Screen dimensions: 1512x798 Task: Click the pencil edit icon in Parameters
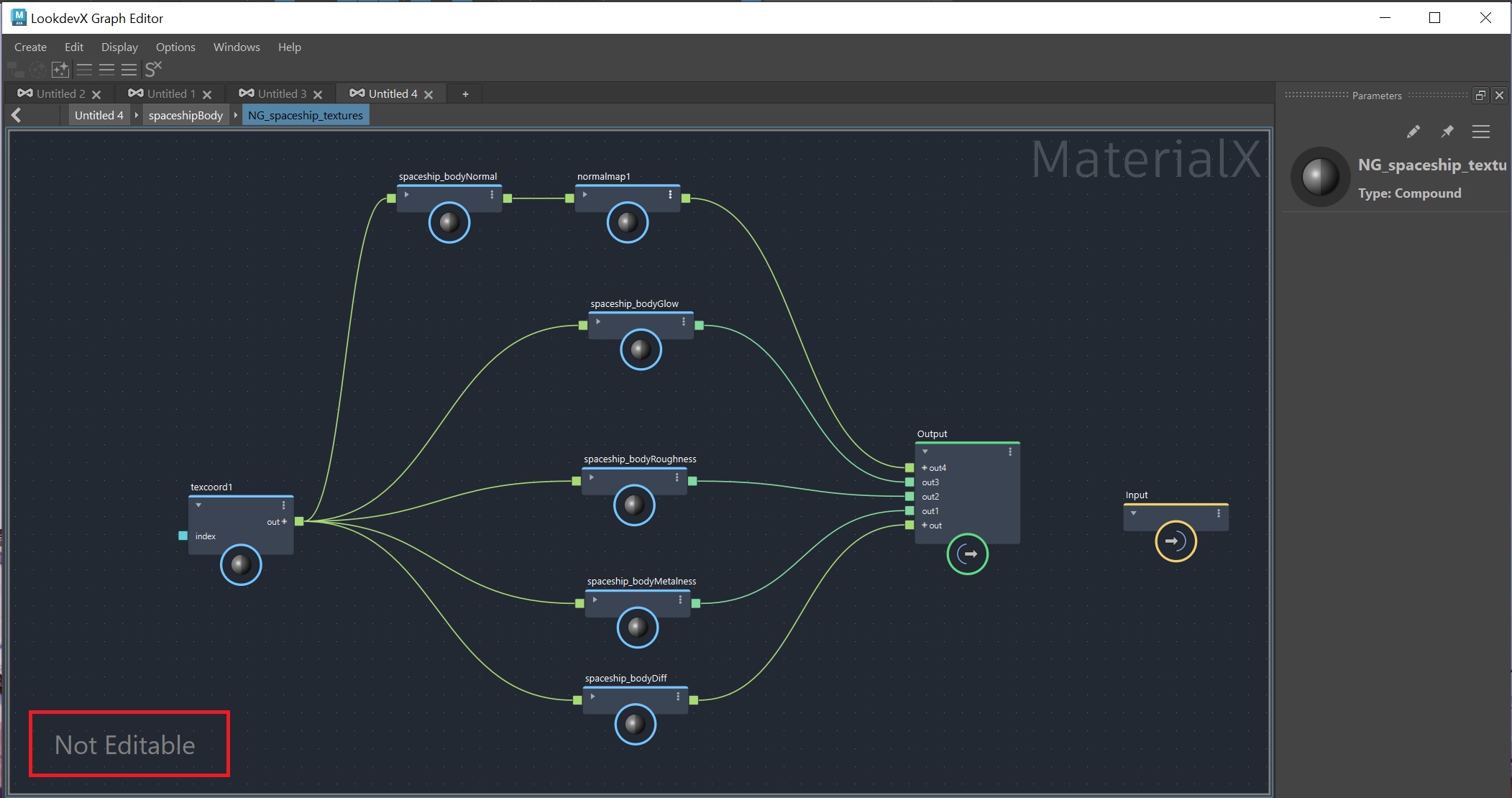tap(1413, 132)
